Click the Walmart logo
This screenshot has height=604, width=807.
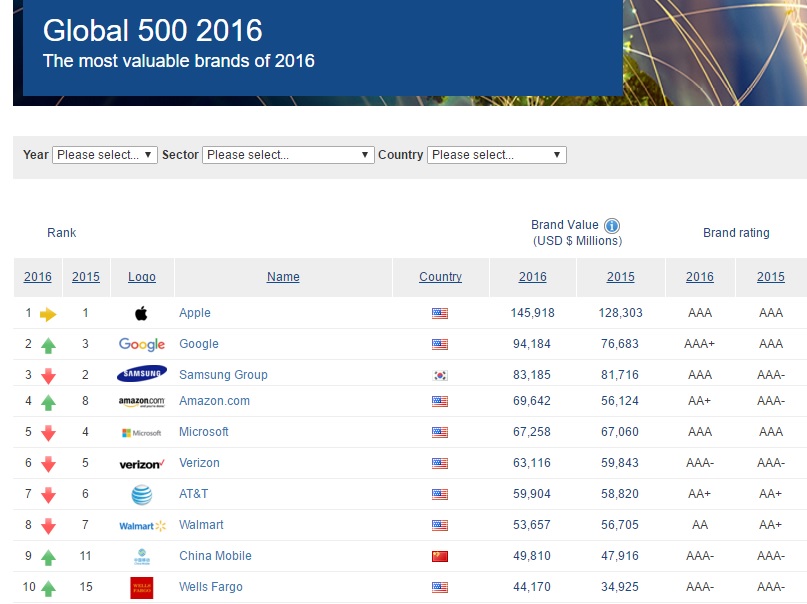tap(143, 526)
